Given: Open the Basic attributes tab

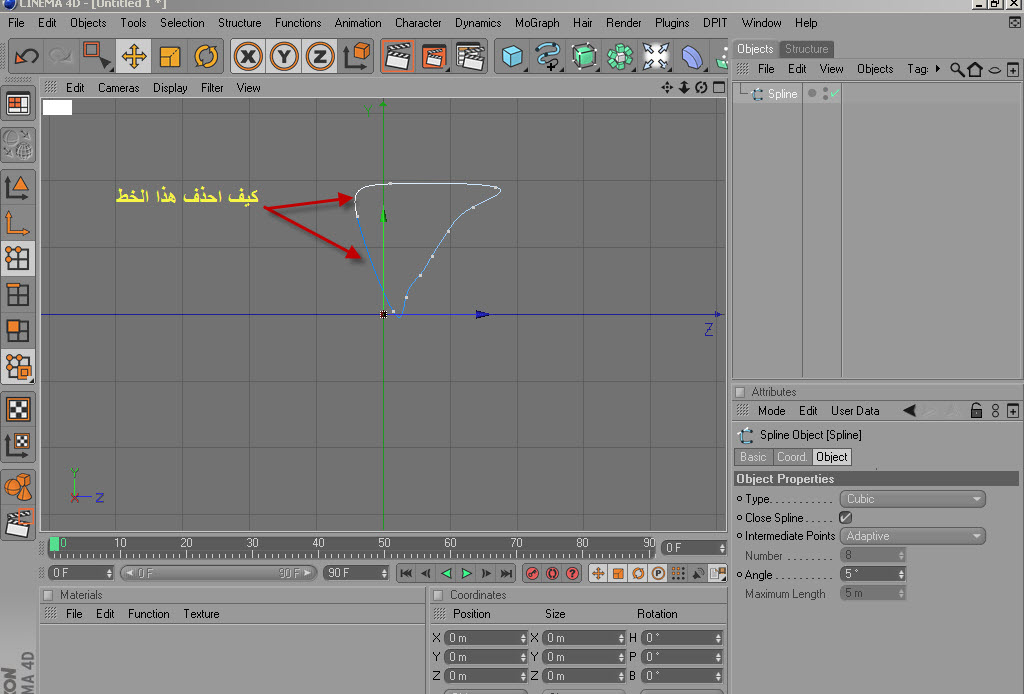Looking at the screenshot, I should pos(753,457).
